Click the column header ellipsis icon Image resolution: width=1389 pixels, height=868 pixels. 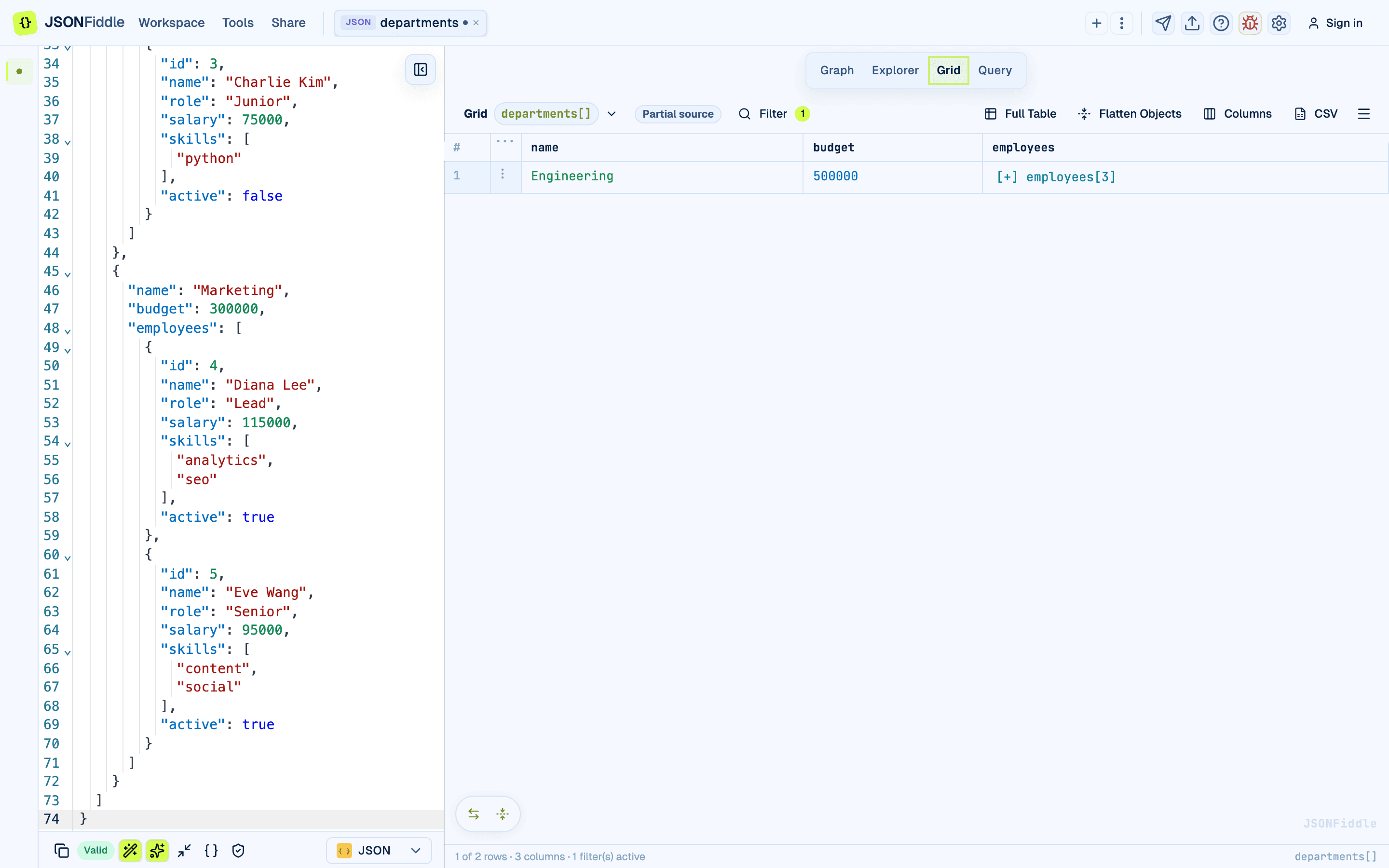click(x=505, y=141)
